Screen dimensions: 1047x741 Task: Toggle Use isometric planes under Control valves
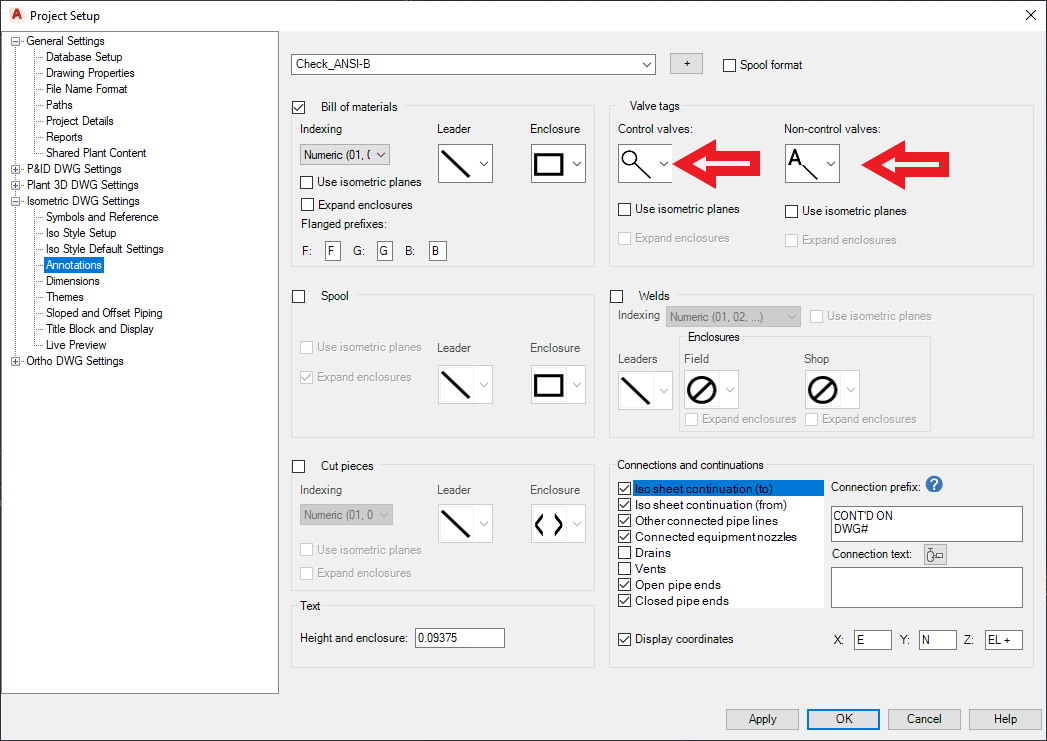[623, 211]
